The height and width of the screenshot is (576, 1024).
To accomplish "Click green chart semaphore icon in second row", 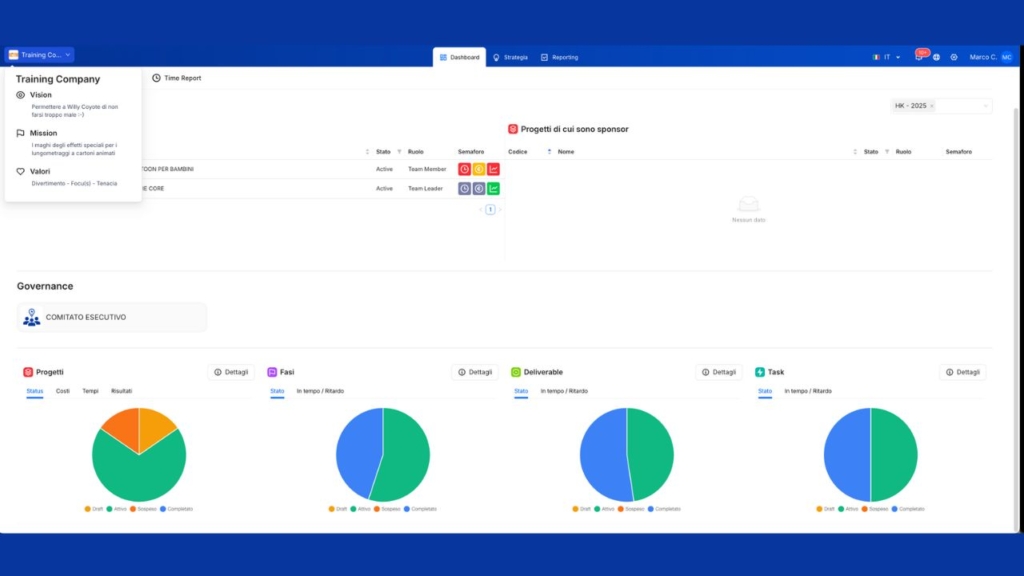I will (x=493, y=188).
